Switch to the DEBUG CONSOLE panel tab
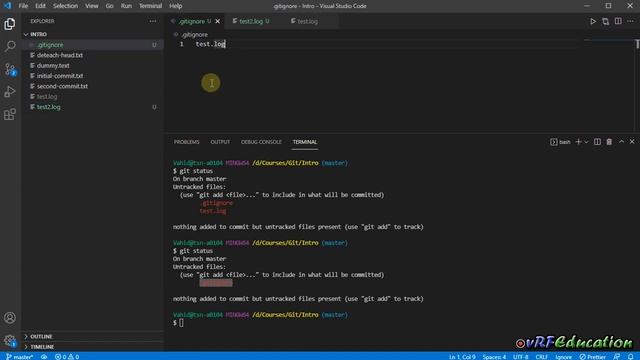Screen dimensions: 640x360 (261, 142)
